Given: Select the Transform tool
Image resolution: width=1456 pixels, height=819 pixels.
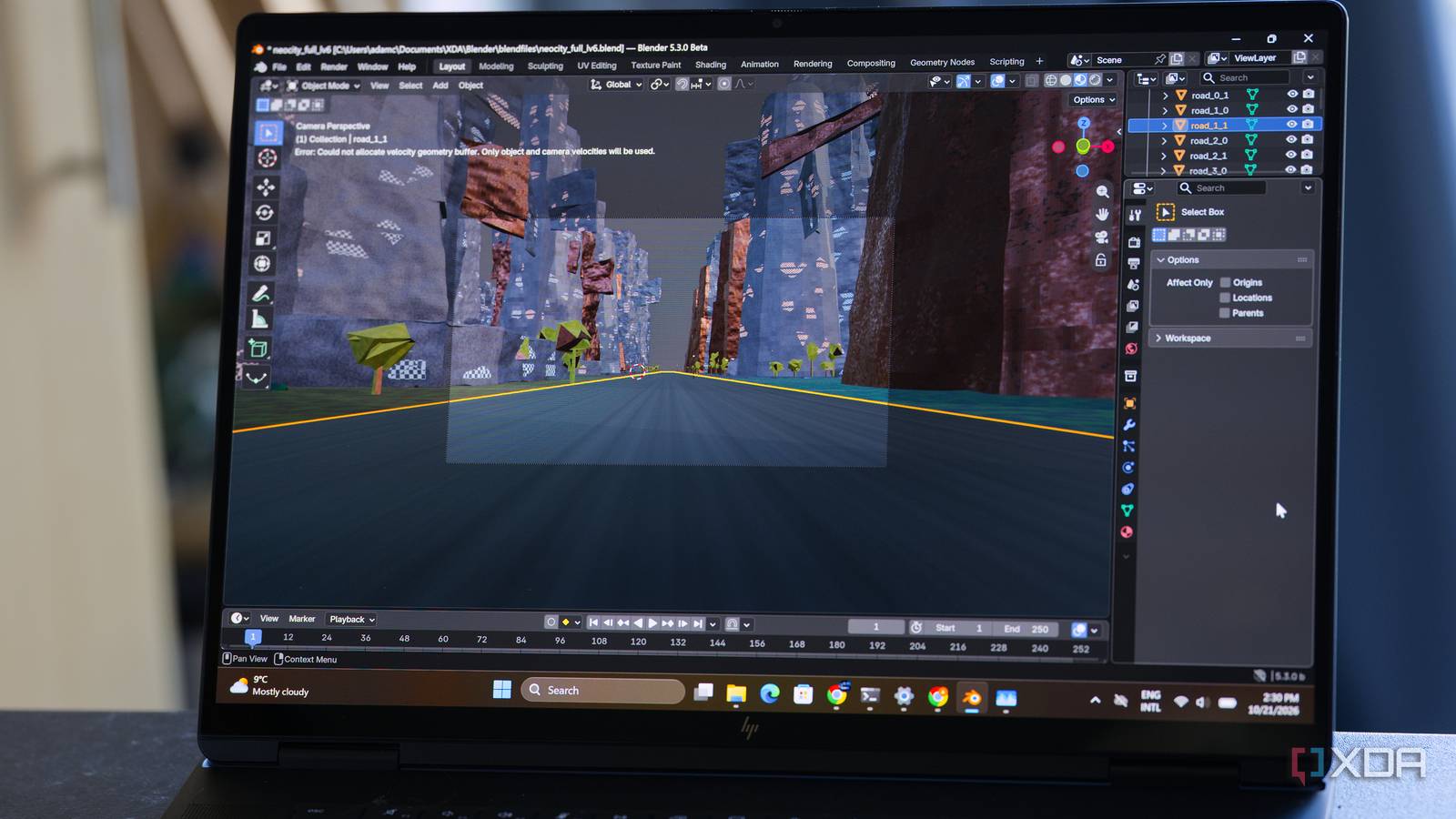Looking at the screenshot, I should [x=263, y=264].
